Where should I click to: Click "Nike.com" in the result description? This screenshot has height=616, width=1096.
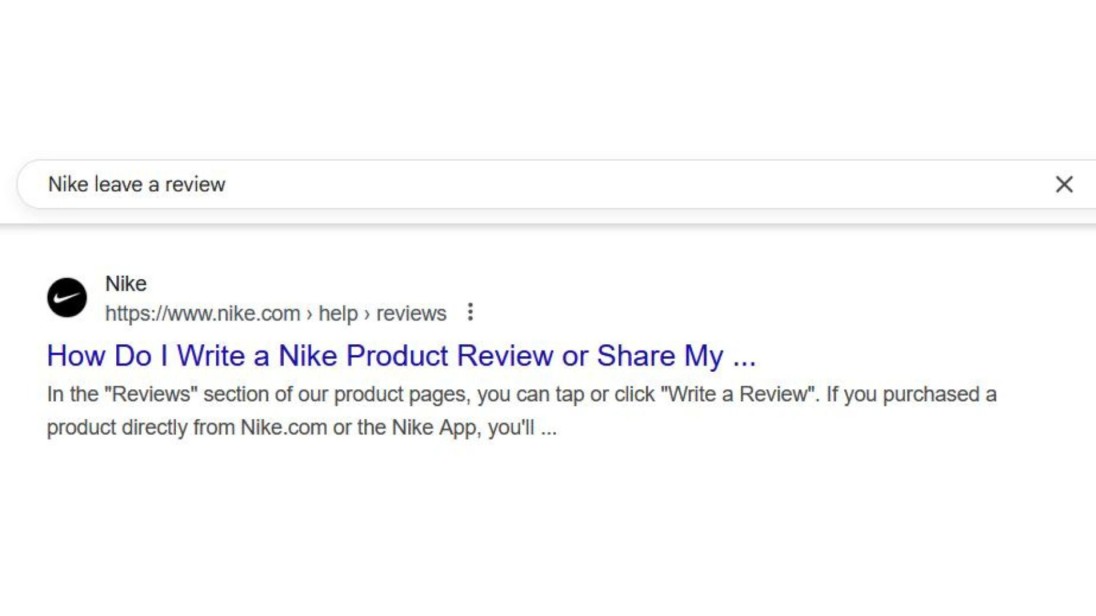279,428
